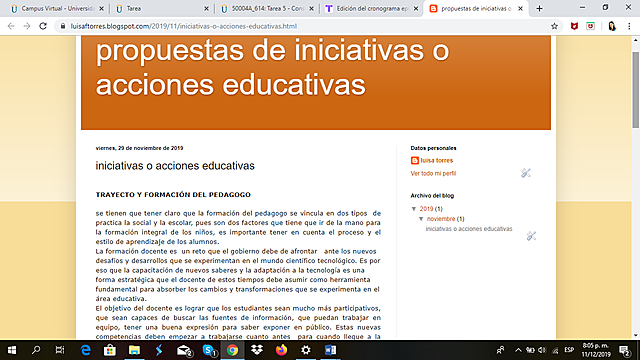Switch to the Tarea tab

(x=163, y=9)
